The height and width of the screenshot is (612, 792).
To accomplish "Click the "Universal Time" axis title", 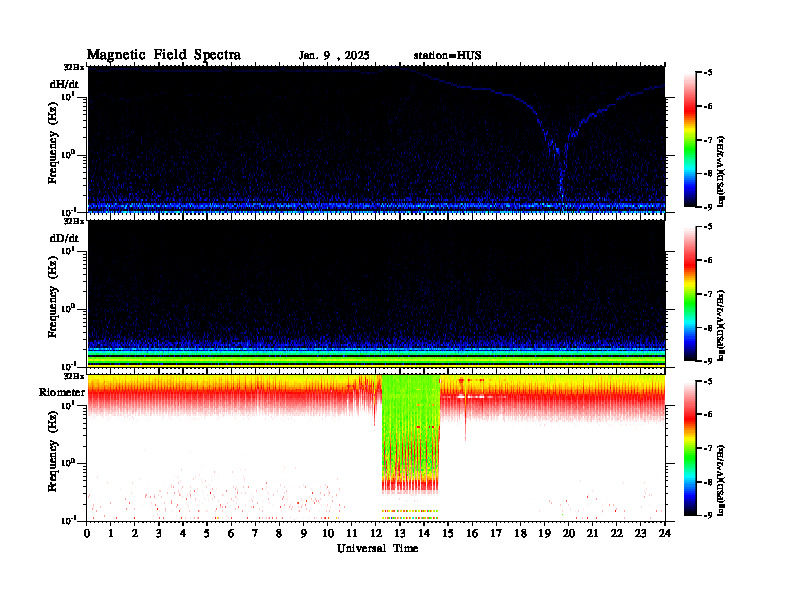I will pyautogui.click(x=377, y=548).
